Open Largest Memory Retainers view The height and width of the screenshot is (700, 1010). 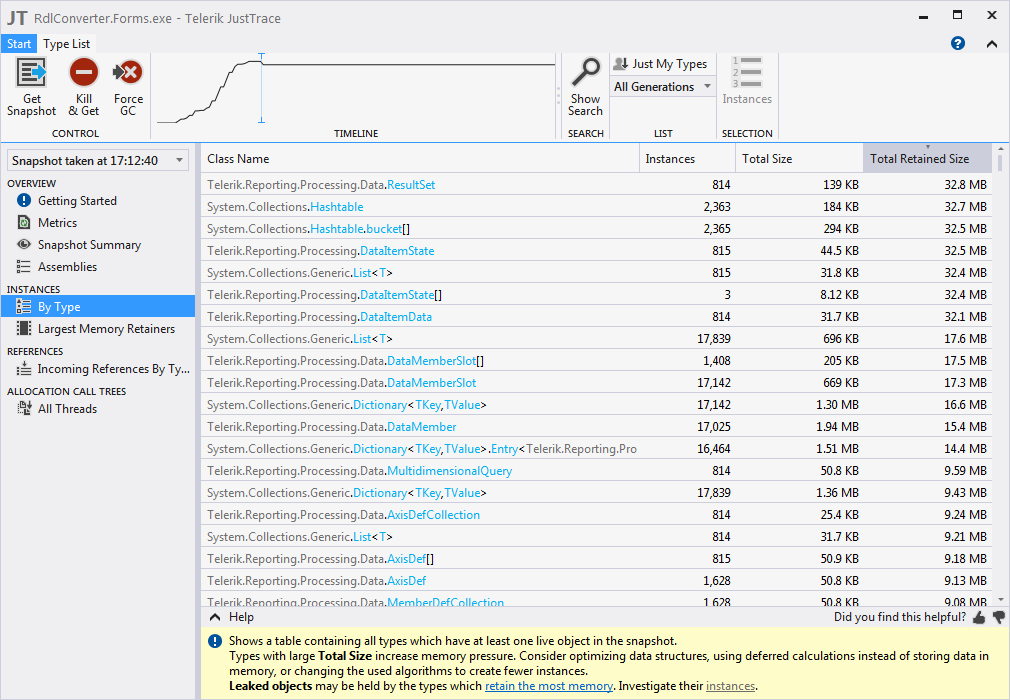106,329
